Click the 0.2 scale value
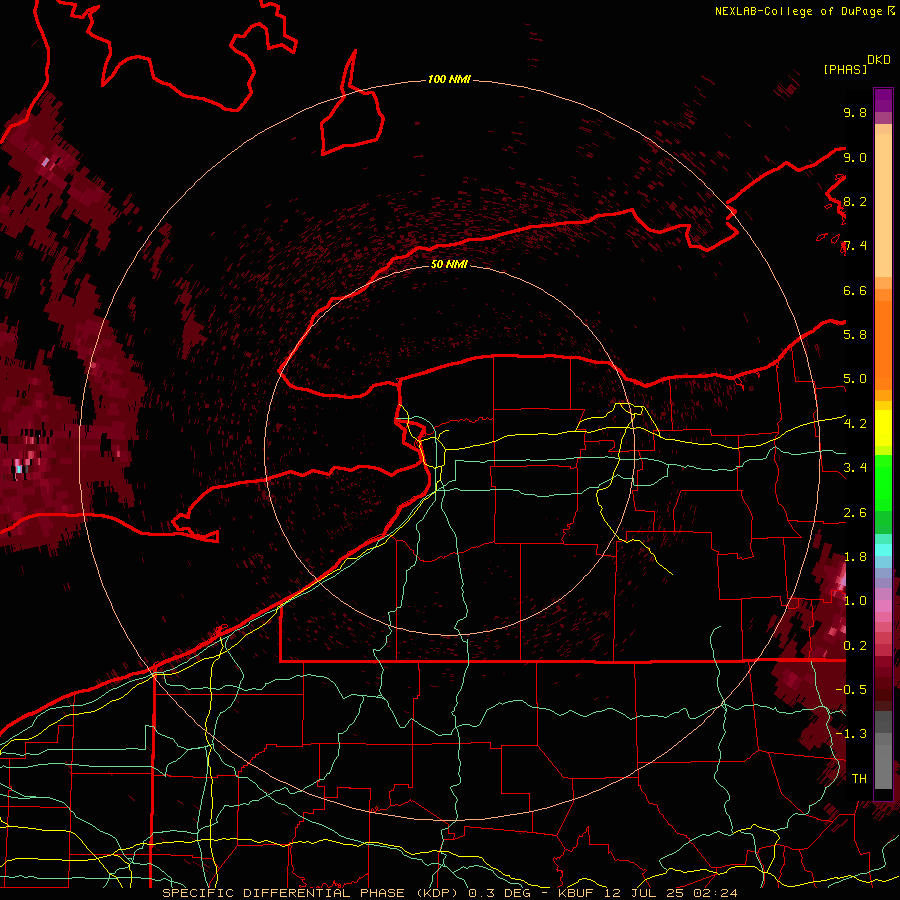900x900 pixels. [x=855, y=645]
